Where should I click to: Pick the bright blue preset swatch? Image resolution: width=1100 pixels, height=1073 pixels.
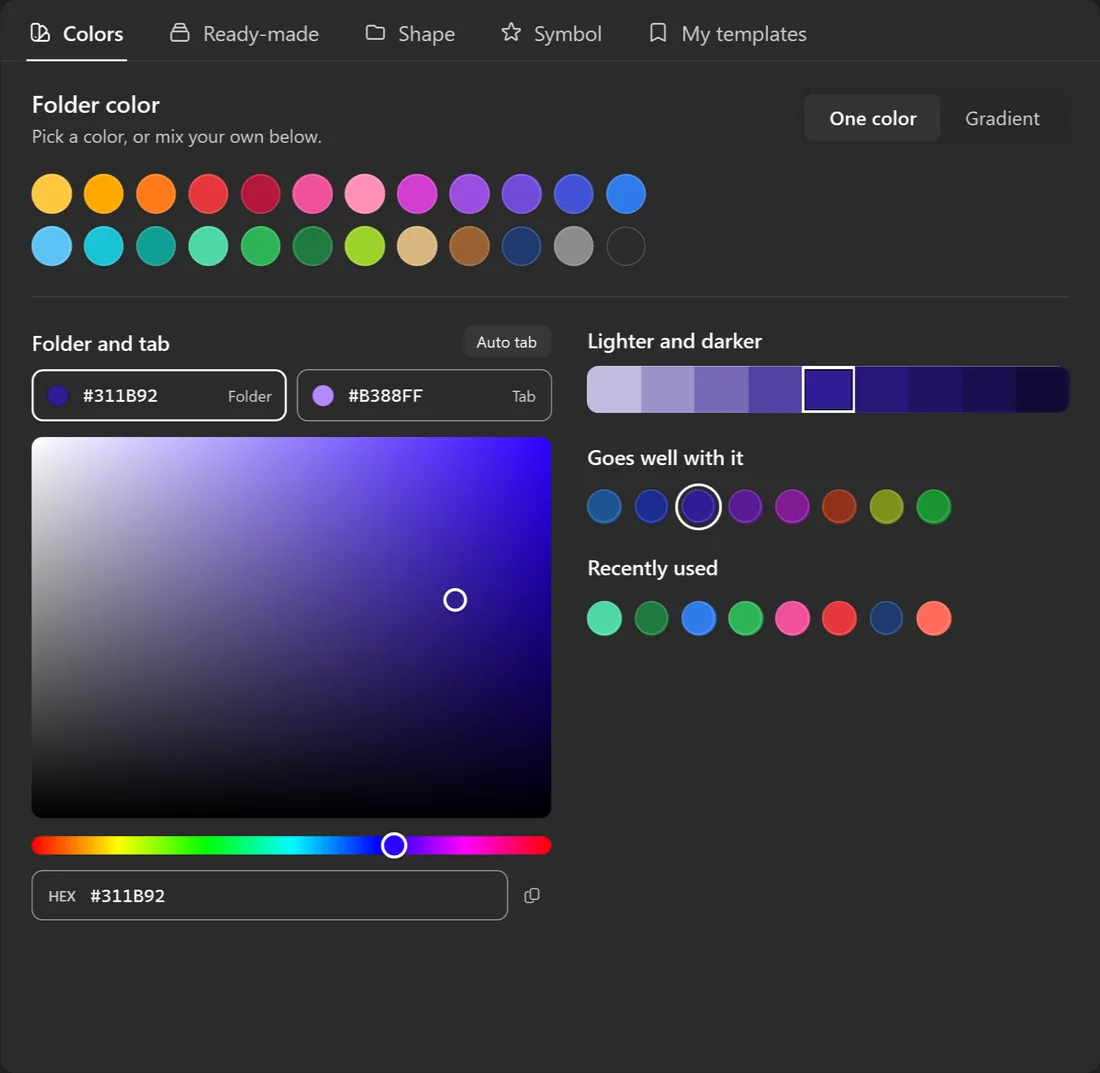pyautogui.click(x=626, y=194)
